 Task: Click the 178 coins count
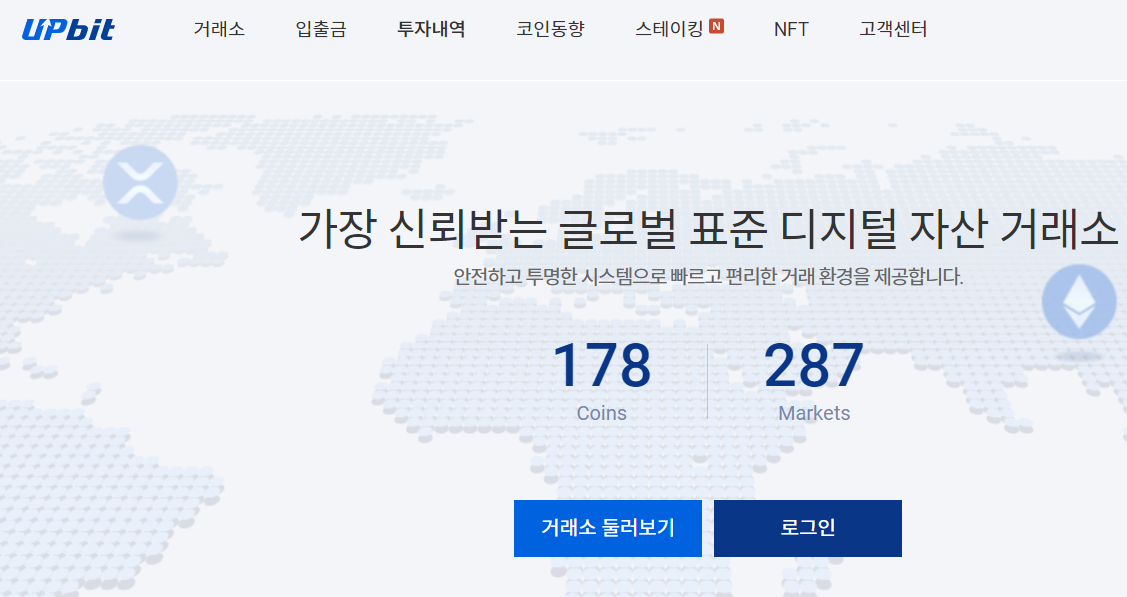(602, 366)
